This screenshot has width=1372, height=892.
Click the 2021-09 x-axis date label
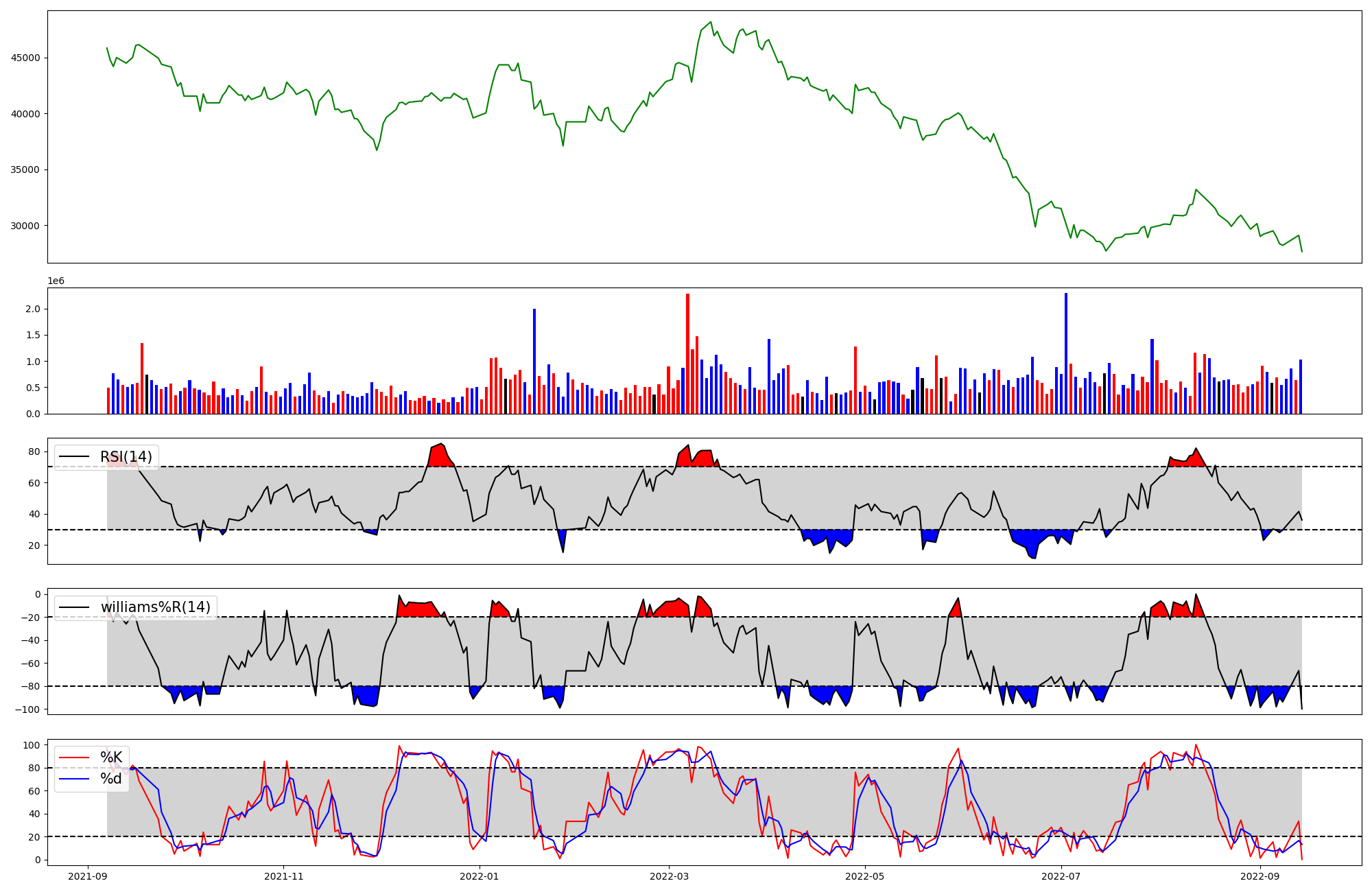pyautogui.click(x=88, y=876)
